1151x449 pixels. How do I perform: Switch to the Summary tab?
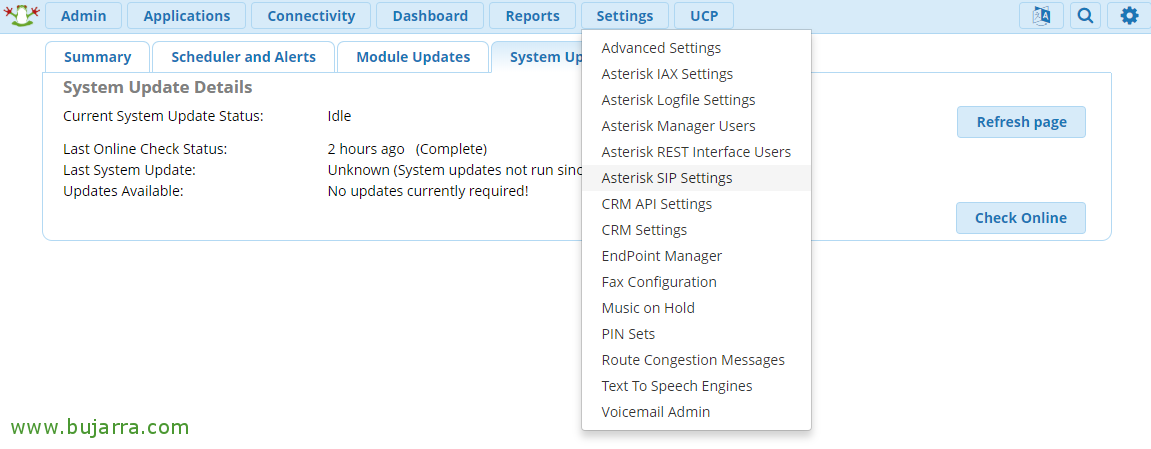98,57
